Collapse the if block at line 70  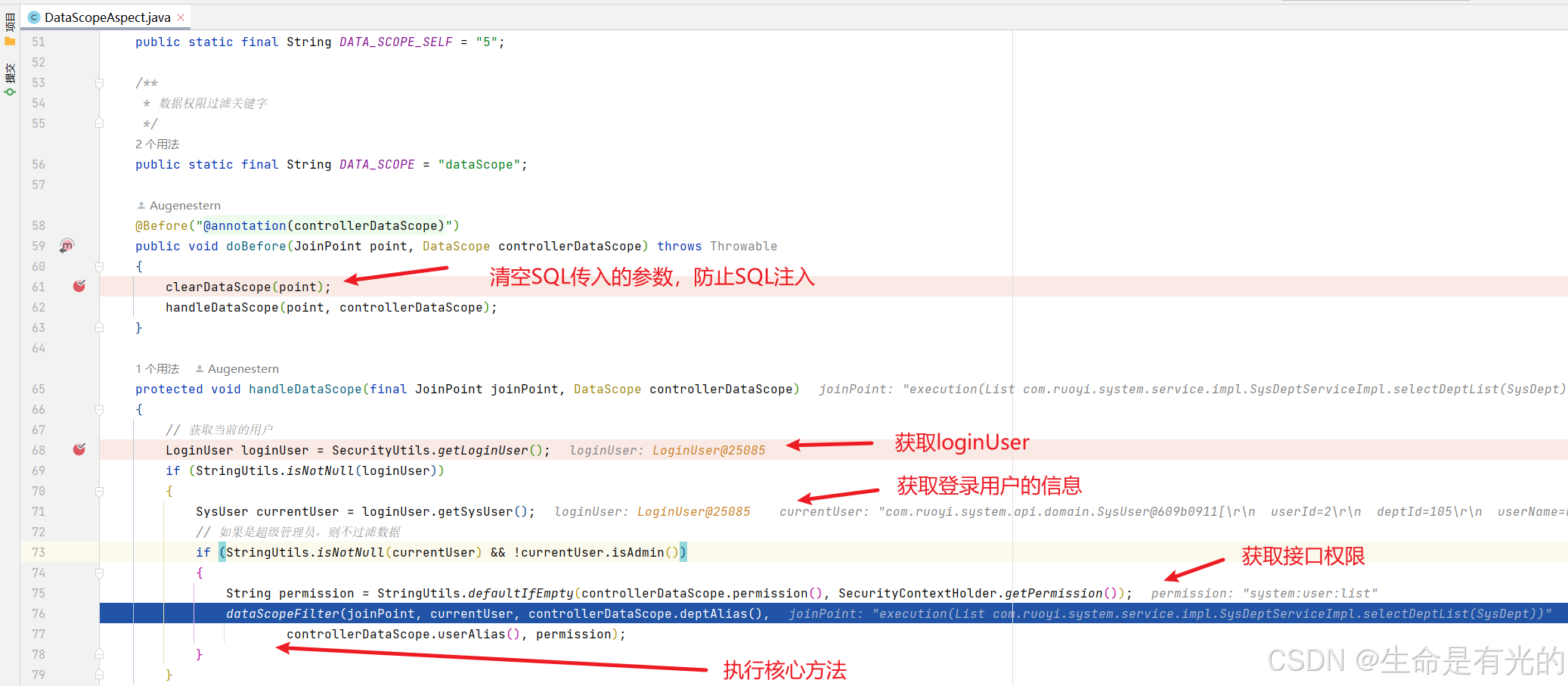[x=99, y=491]
